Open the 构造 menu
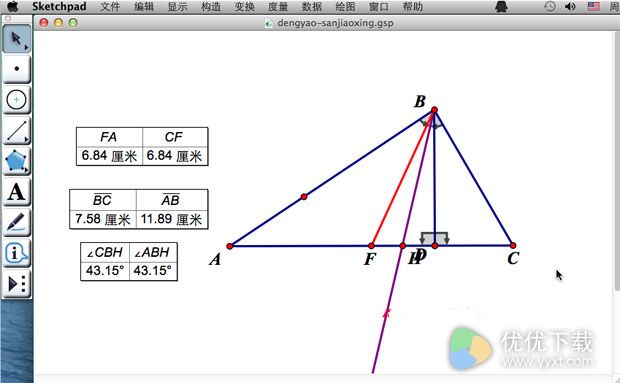The height and width of the screenshot is (383, 620). (x=211, y=7)
